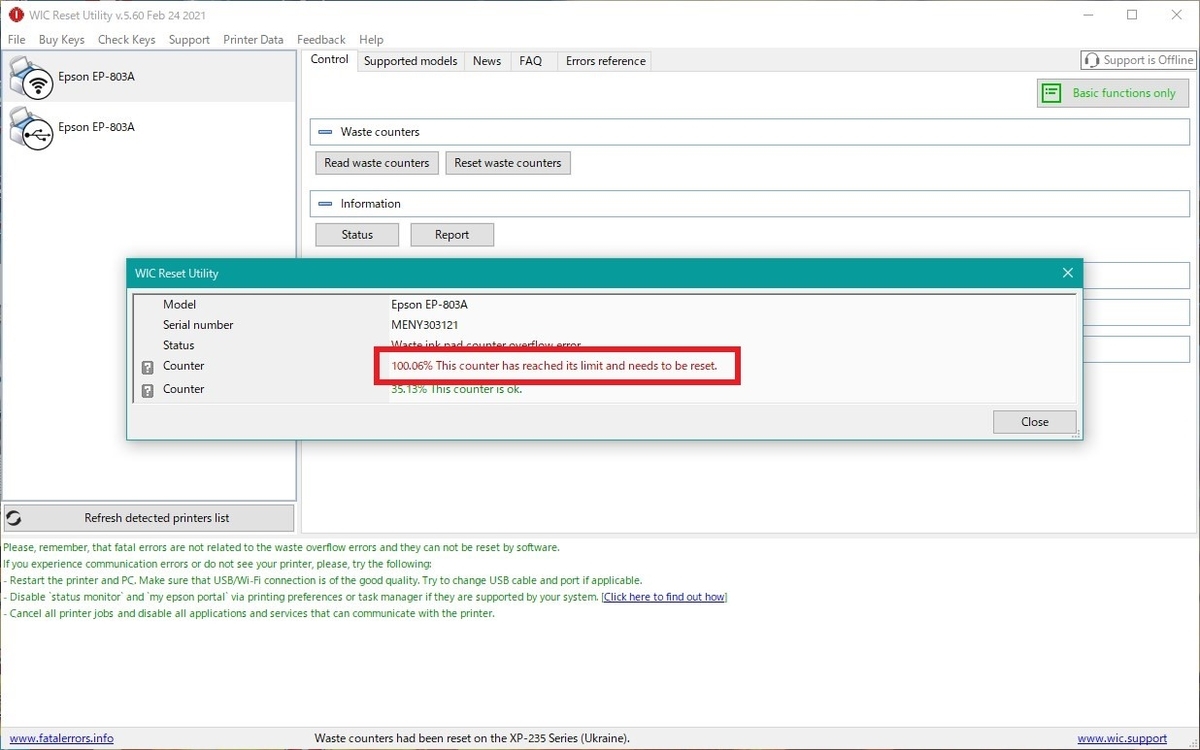
Task: Click the Model value Epson EP-803A in dialog
Action: (x=429, y=304)
